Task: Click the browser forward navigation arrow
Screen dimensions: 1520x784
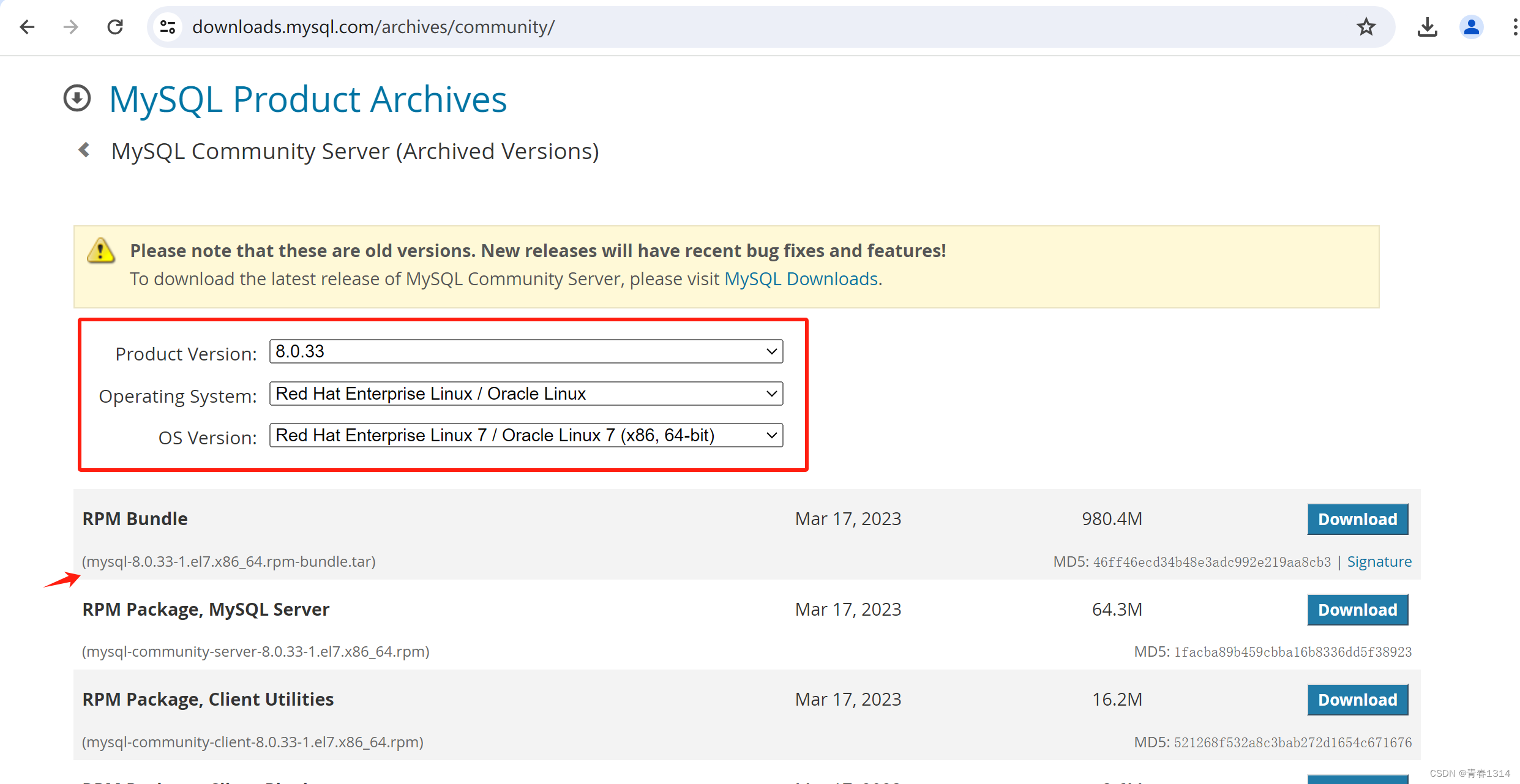Action: [x=70, y=27]
